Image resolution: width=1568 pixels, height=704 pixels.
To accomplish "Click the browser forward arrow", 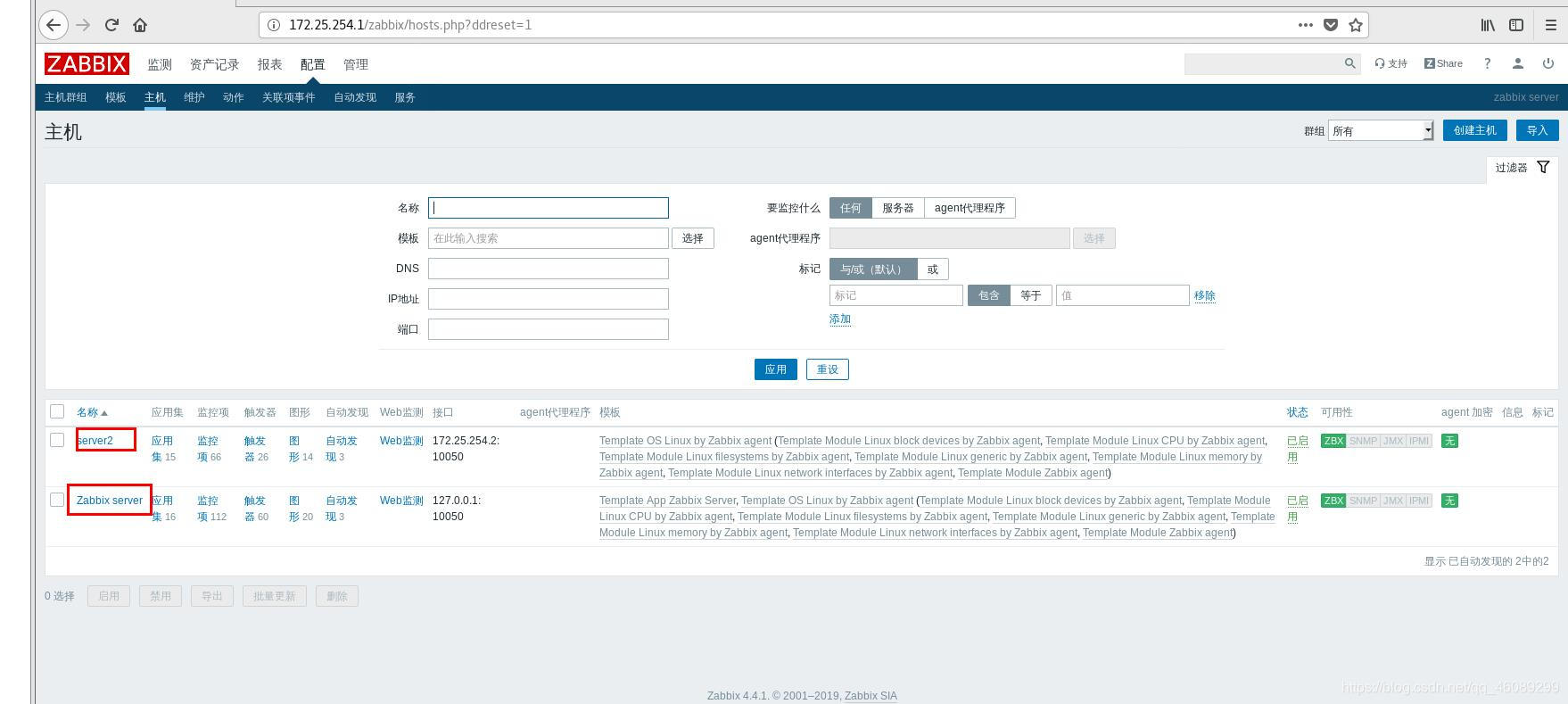I will (x=83, y=25).
